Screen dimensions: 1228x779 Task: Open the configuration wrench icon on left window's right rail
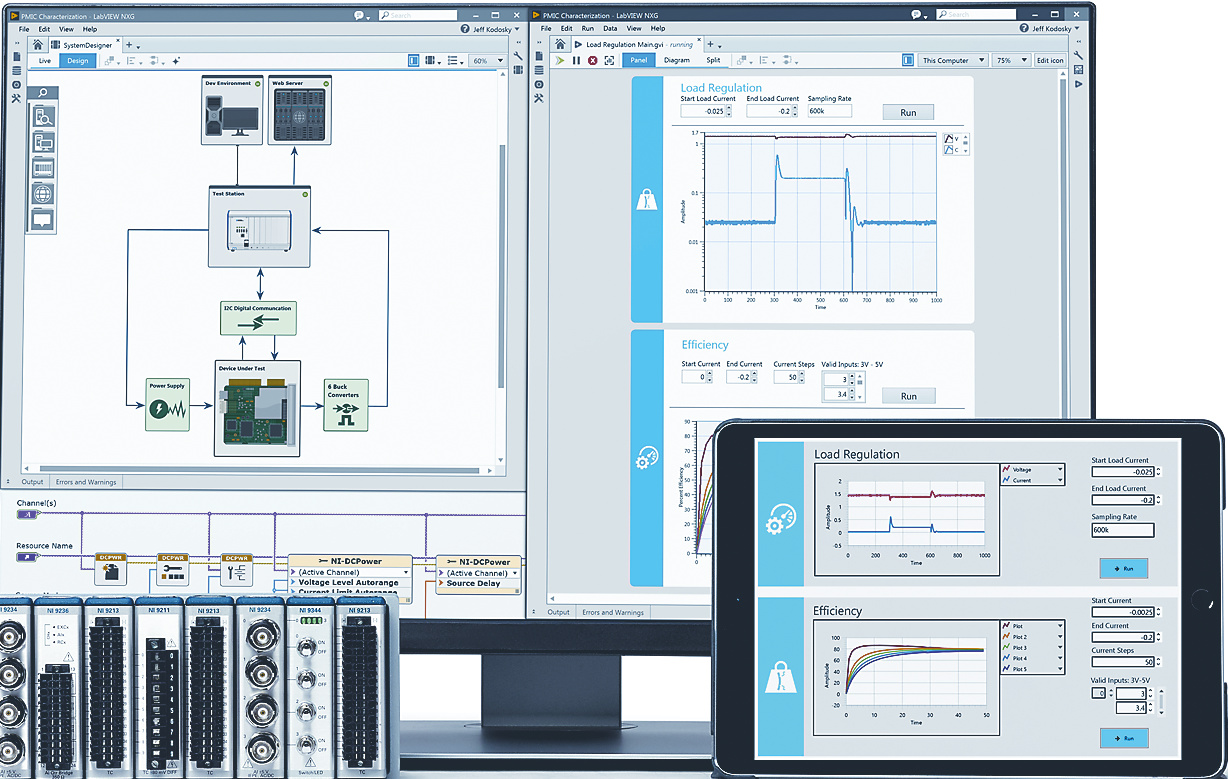click(518, 56)
